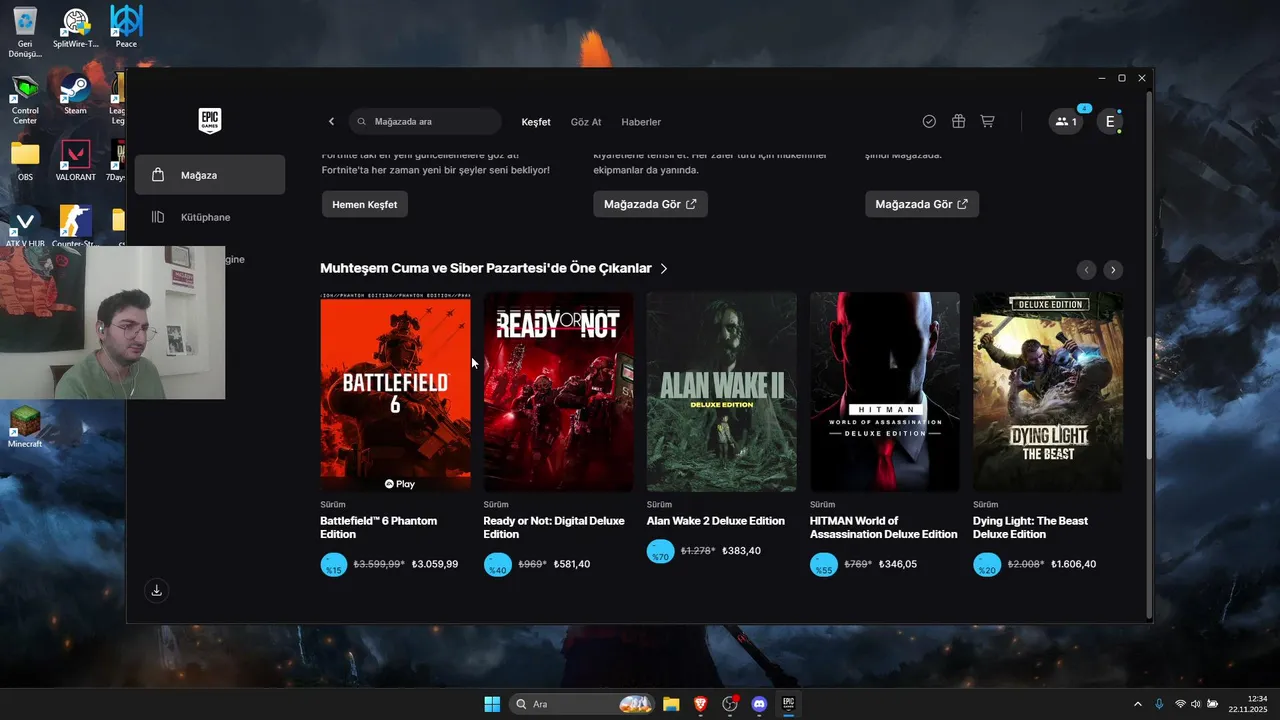Click the last Mağazada Gör button
Image resolution: width=1280 pixels, height=720 pixels.
coord(922,204)
